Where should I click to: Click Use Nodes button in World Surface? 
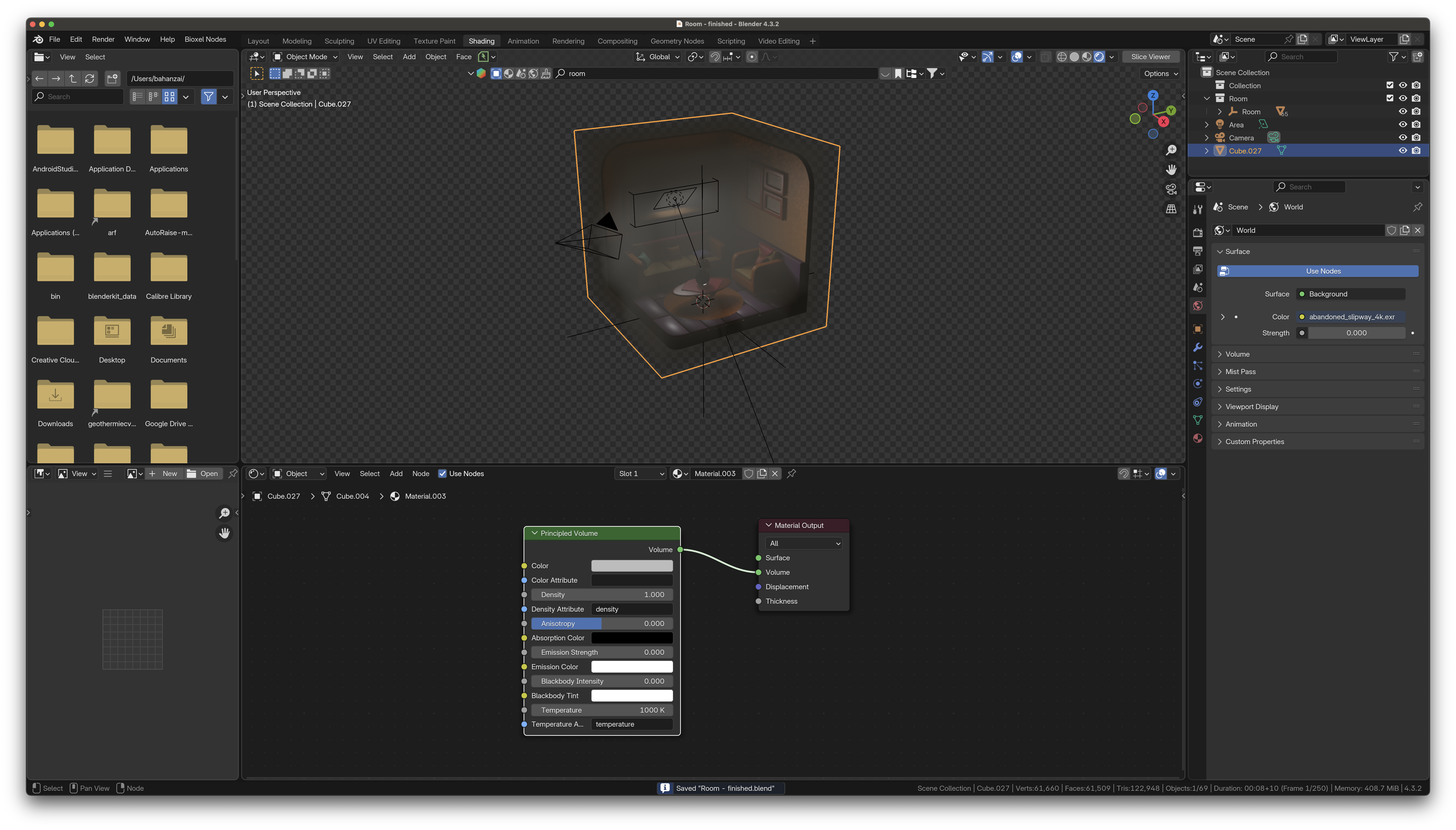click(1317, 271)
